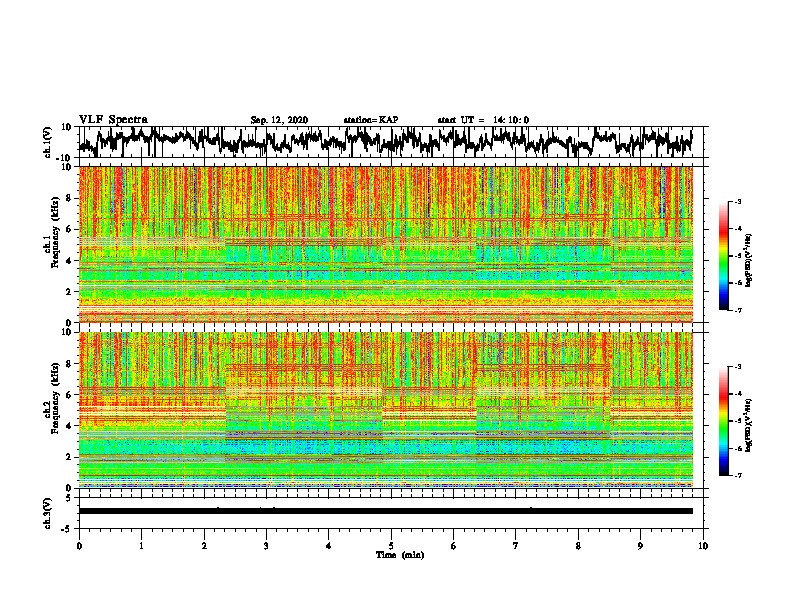Select the date text "Sep. 12, 2020"
The height and width of the screenshot is (612, 792).
coord(279,120)
